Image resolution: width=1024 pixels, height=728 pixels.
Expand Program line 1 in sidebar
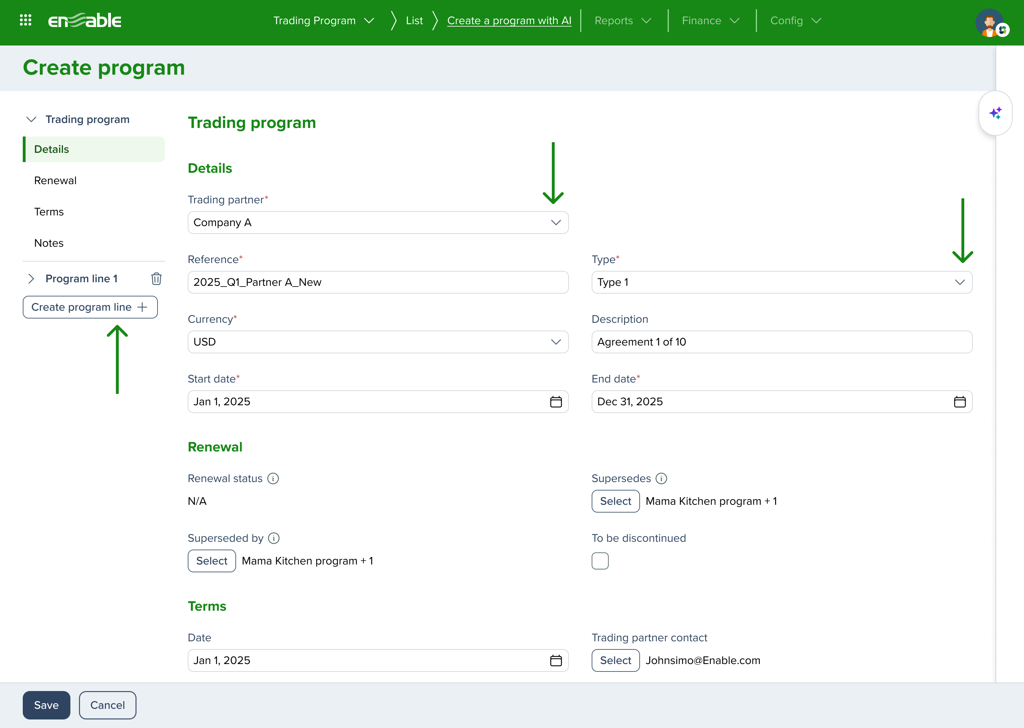point(31,279)
